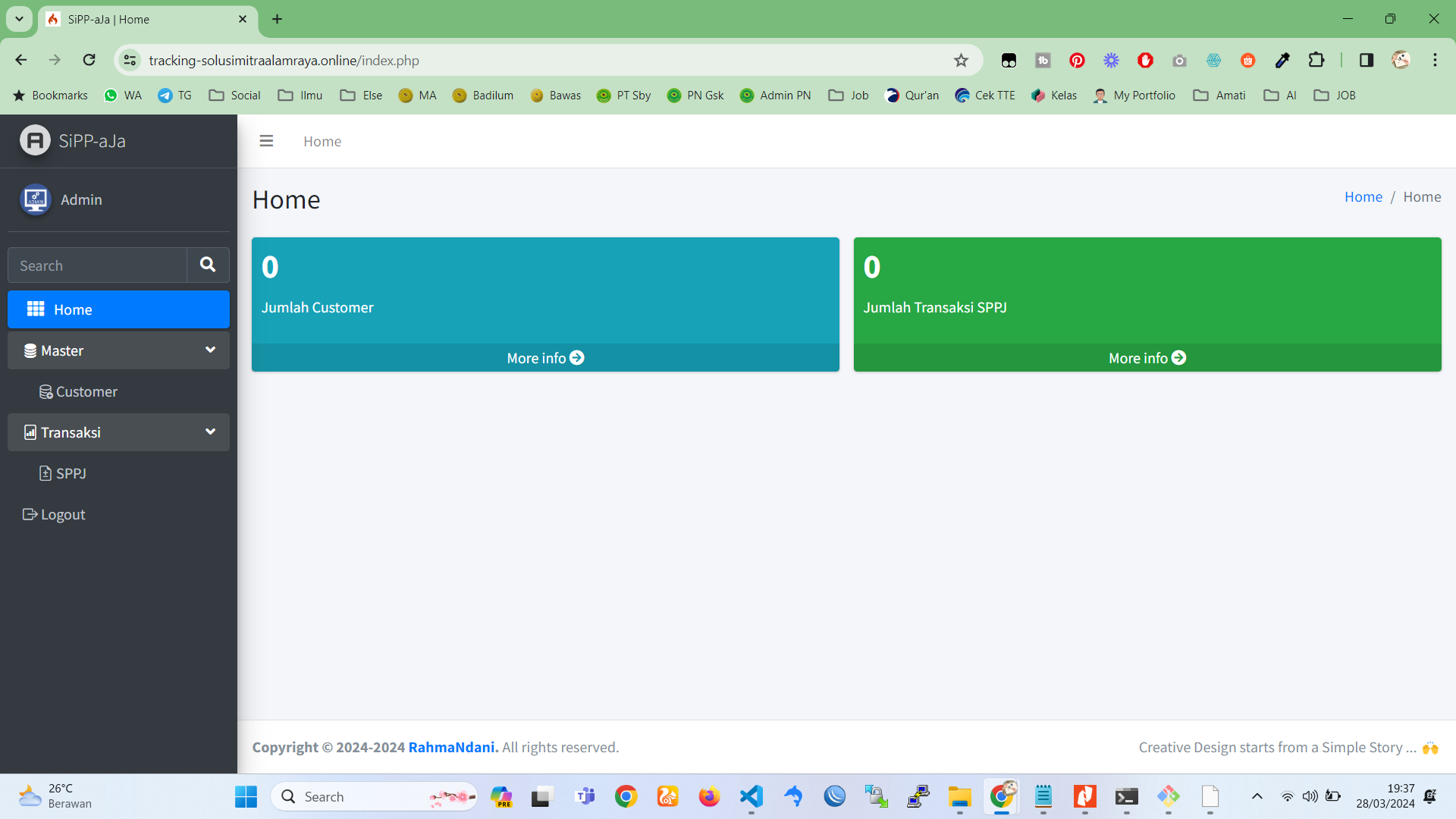Image resolution: width=1456 pixels, height=819 pixels.
Task: Open the color picker eyedropper extension
Action: pyautogui.click(x=1282, y=60)
